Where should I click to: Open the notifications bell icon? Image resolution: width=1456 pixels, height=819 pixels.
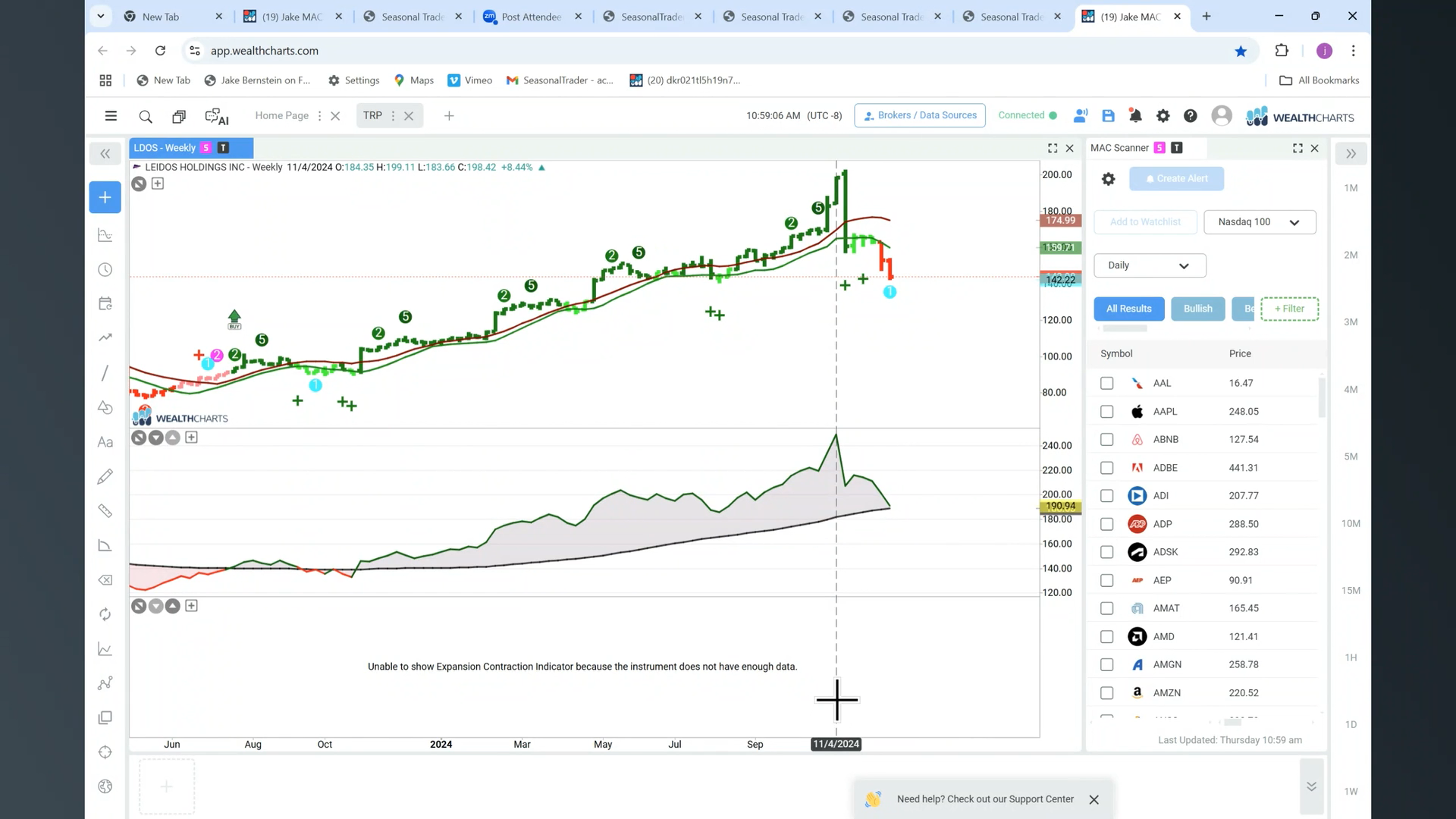point(1135,116)
